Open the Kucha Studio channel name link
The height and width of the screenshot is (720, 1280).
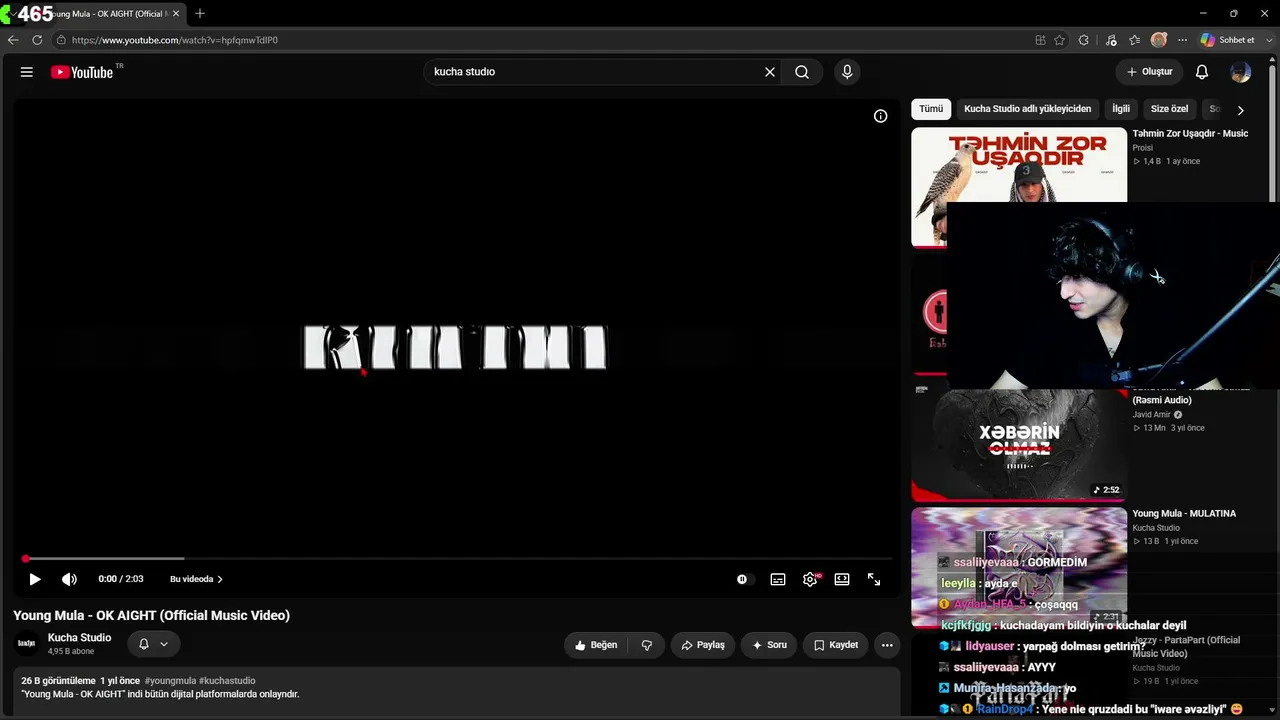[x=80, y=637]
